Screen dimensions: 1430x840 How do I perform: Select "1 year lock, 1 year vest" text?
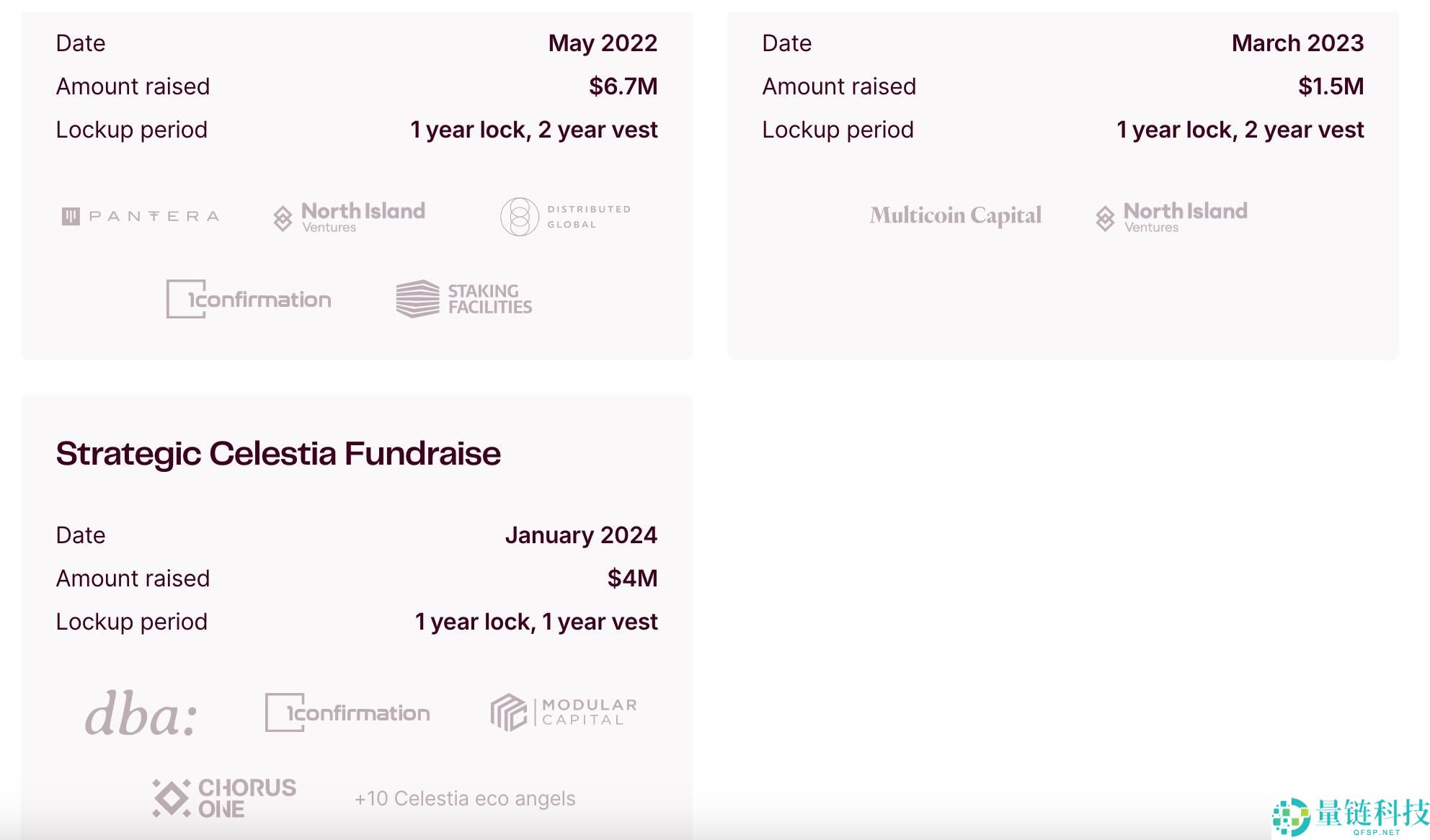coord(536,622)
